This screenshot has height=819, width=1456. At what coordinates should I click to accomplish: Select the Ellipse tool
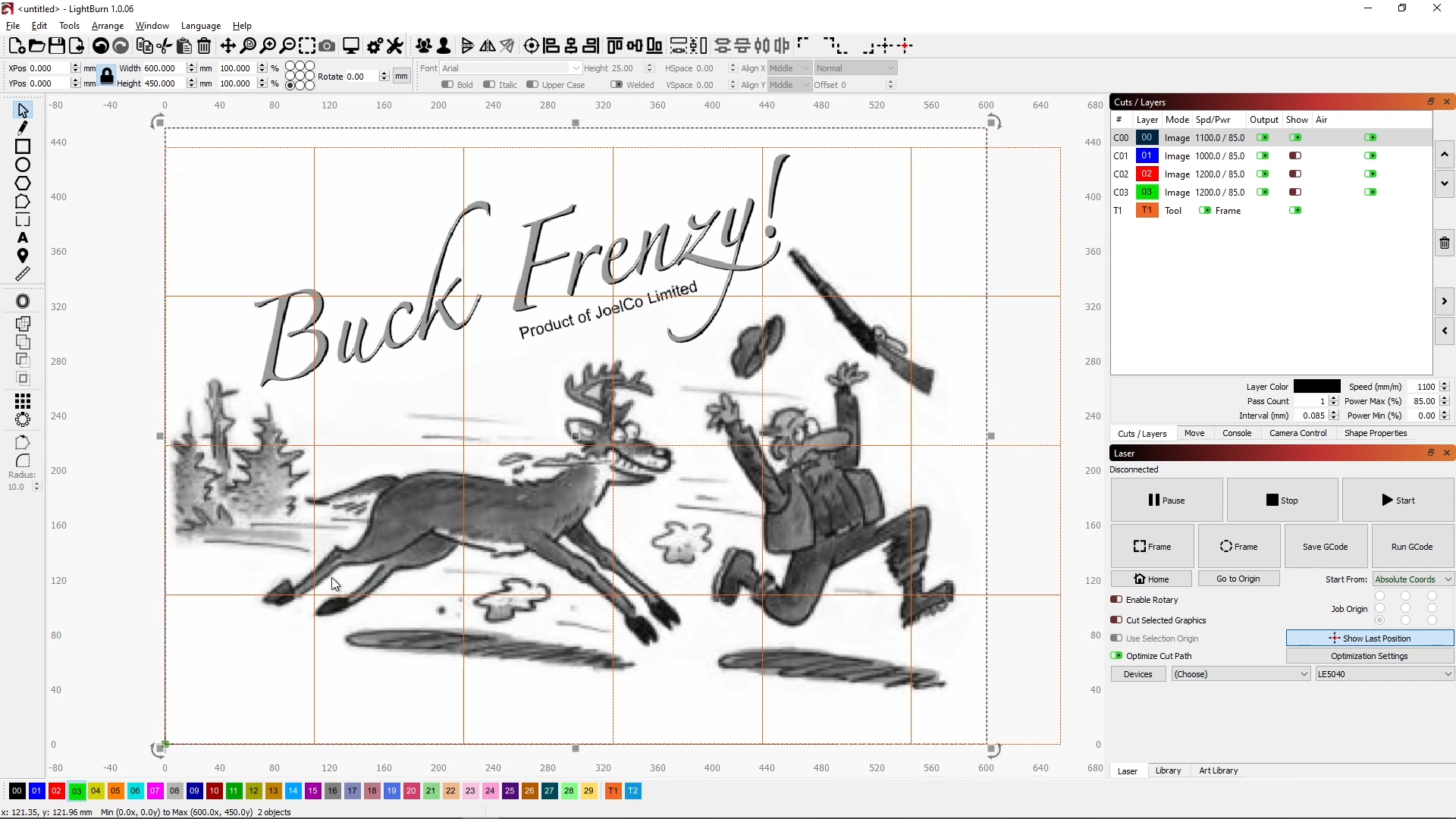(23, 165)
